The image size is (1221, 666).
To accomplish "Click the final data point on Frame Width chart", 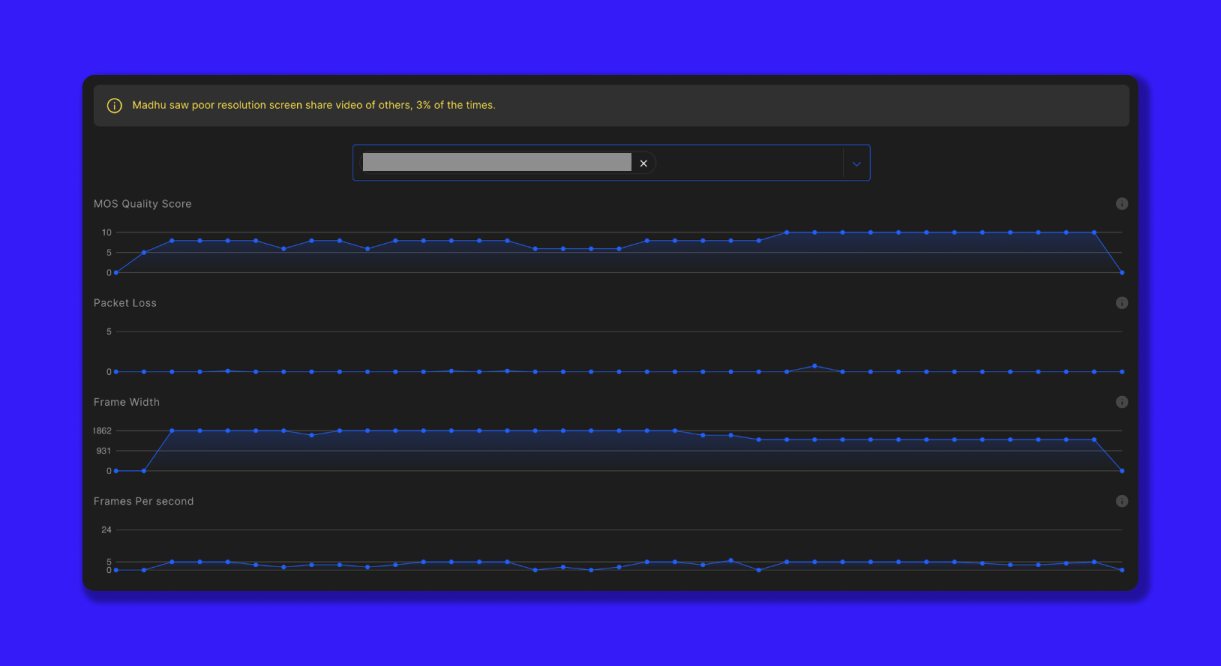I will [x=1122, y=470].
